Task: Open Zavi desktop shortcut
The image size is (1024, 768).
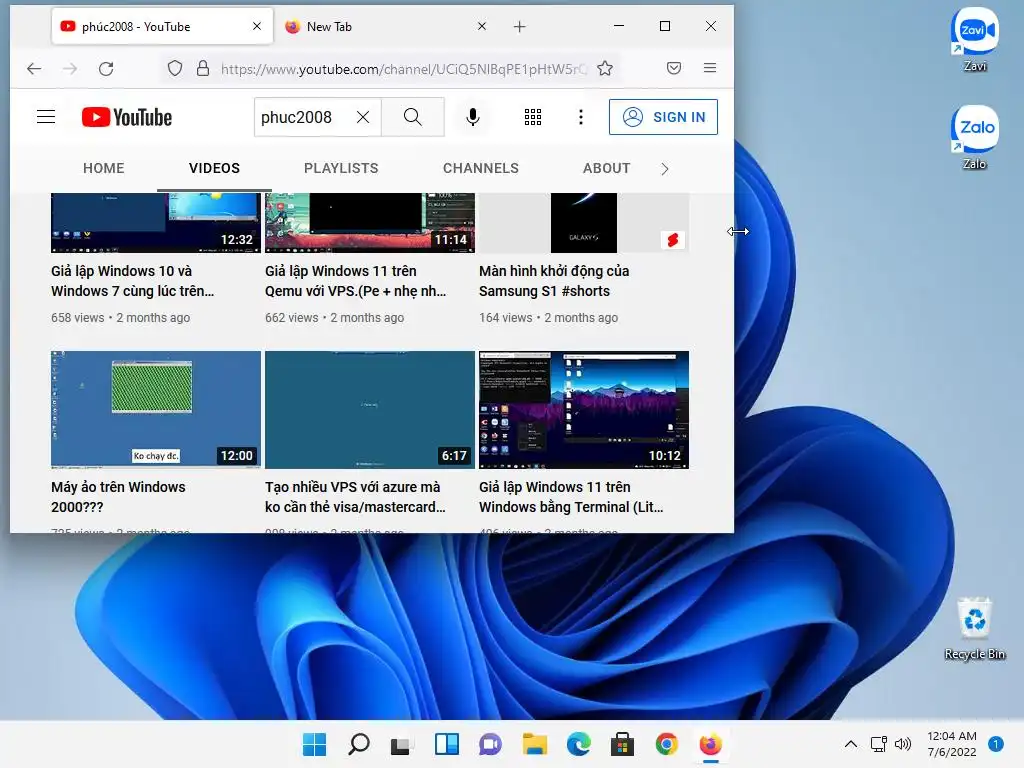Action: coord(974,39)
